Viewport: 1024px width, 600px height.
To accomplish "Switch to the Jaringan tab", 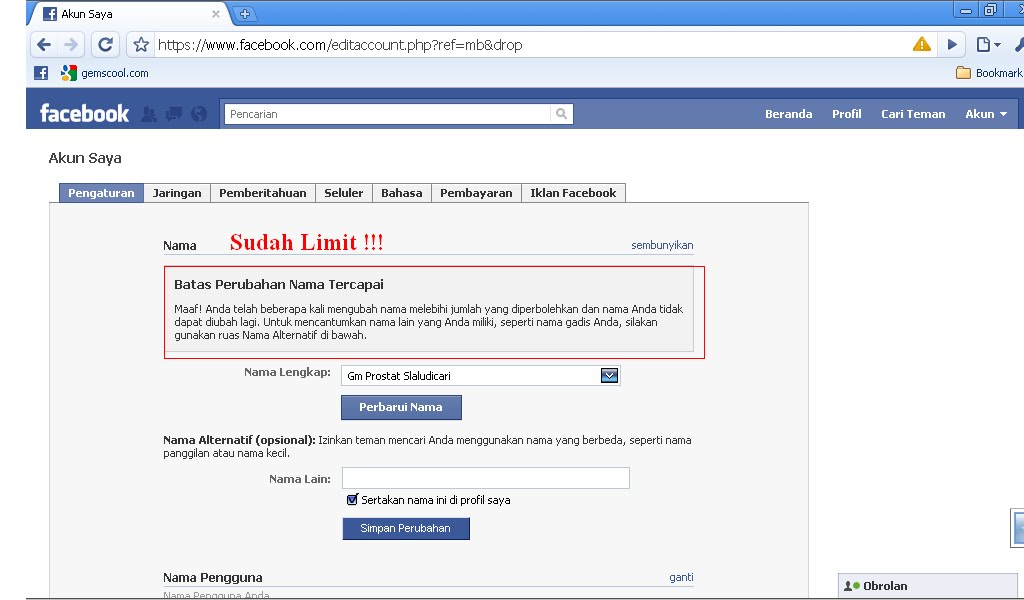I will click(177, 193).
